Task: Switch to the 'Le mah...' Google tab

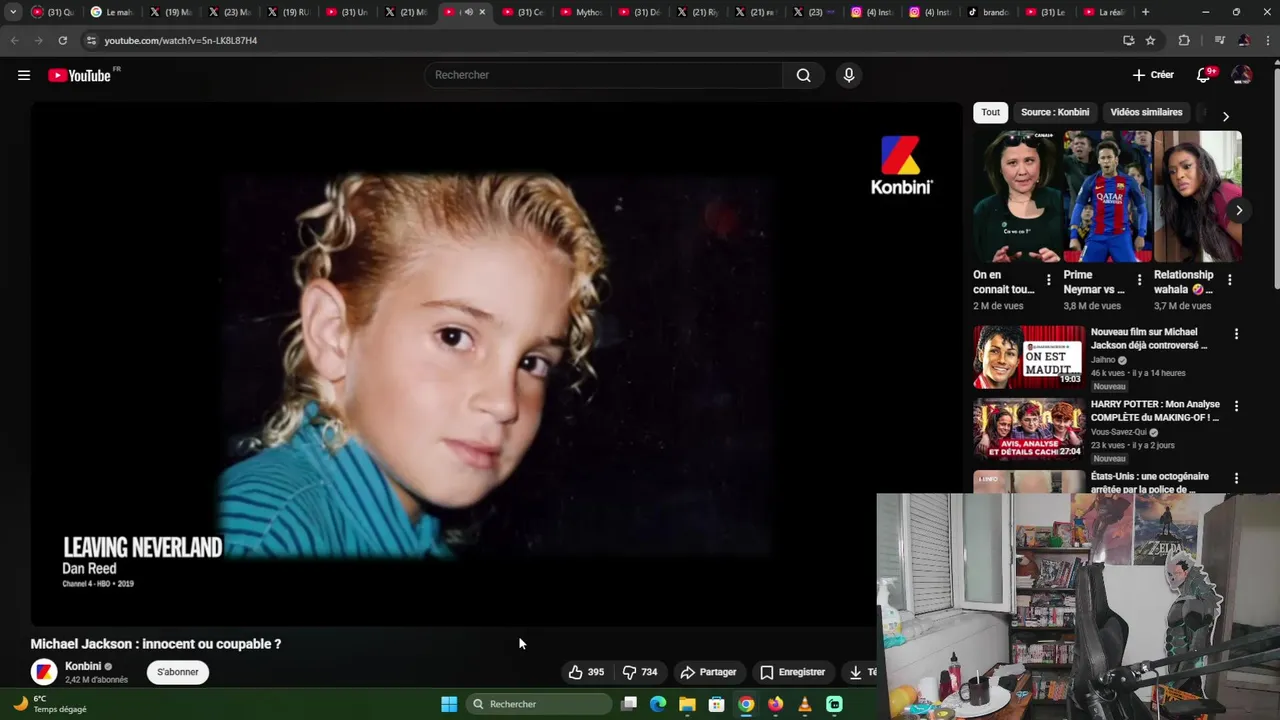Action: coord(111,12)
